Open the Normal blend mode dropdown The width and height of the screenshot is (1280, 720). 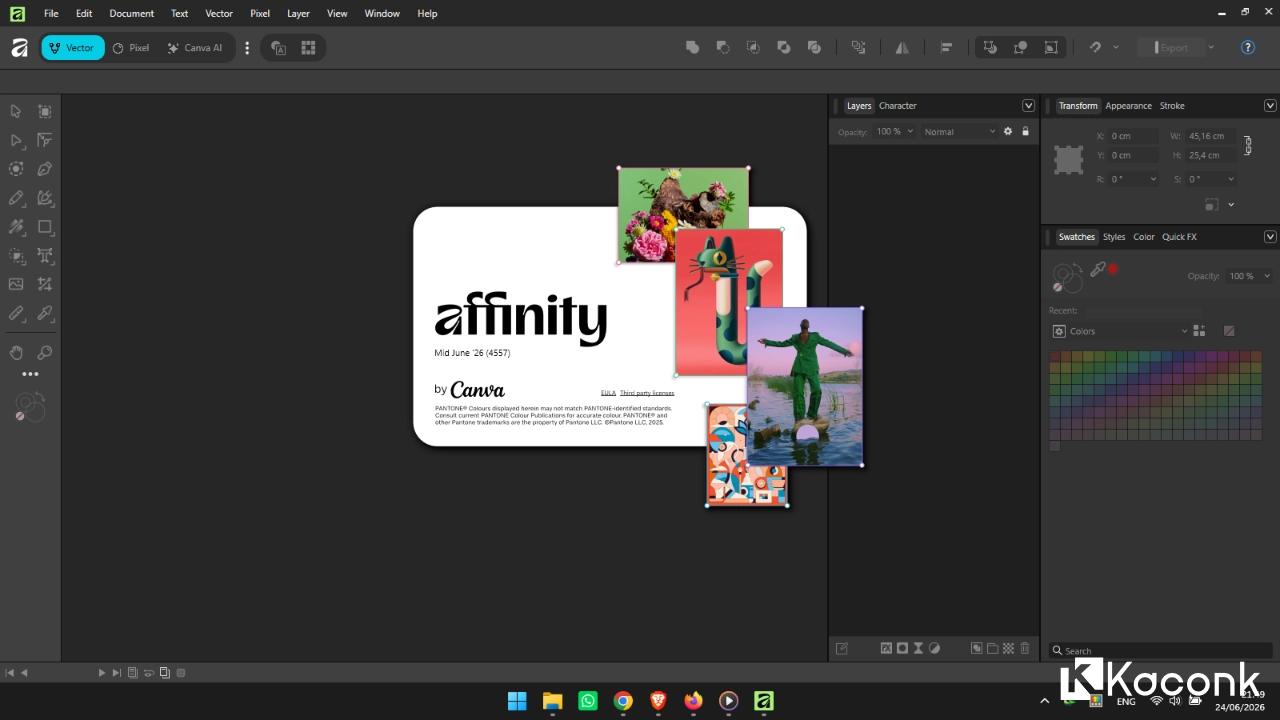960,131
